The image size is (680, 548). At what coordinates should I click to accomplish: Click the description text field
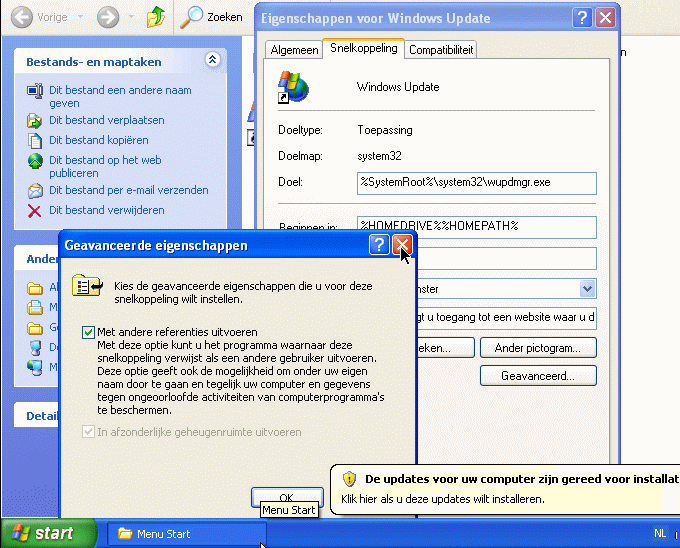pyautogui.click(x=507, y=318)
